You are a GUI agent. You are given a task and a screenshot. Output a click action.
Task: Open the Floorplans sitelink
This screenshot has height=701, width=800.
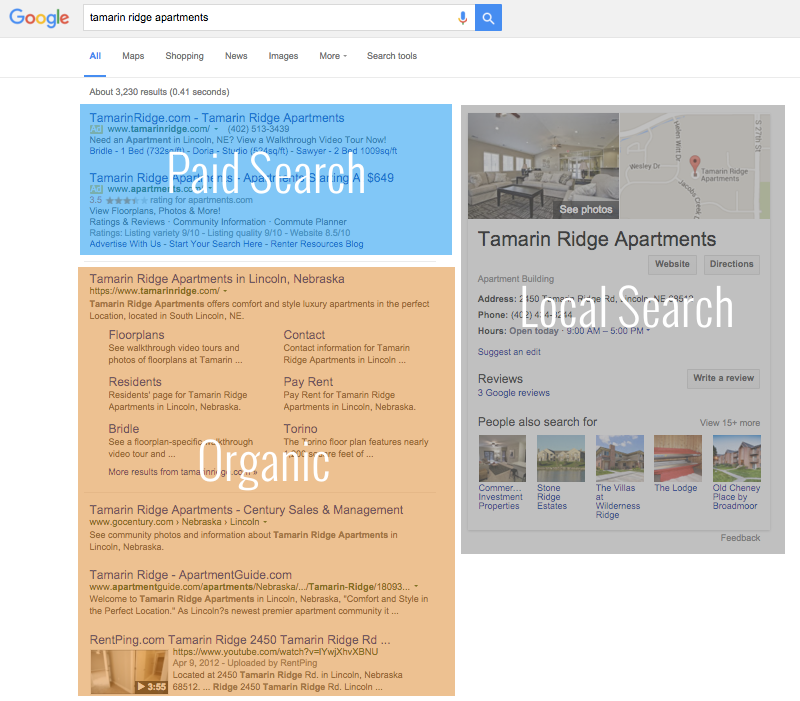[136, 335]
